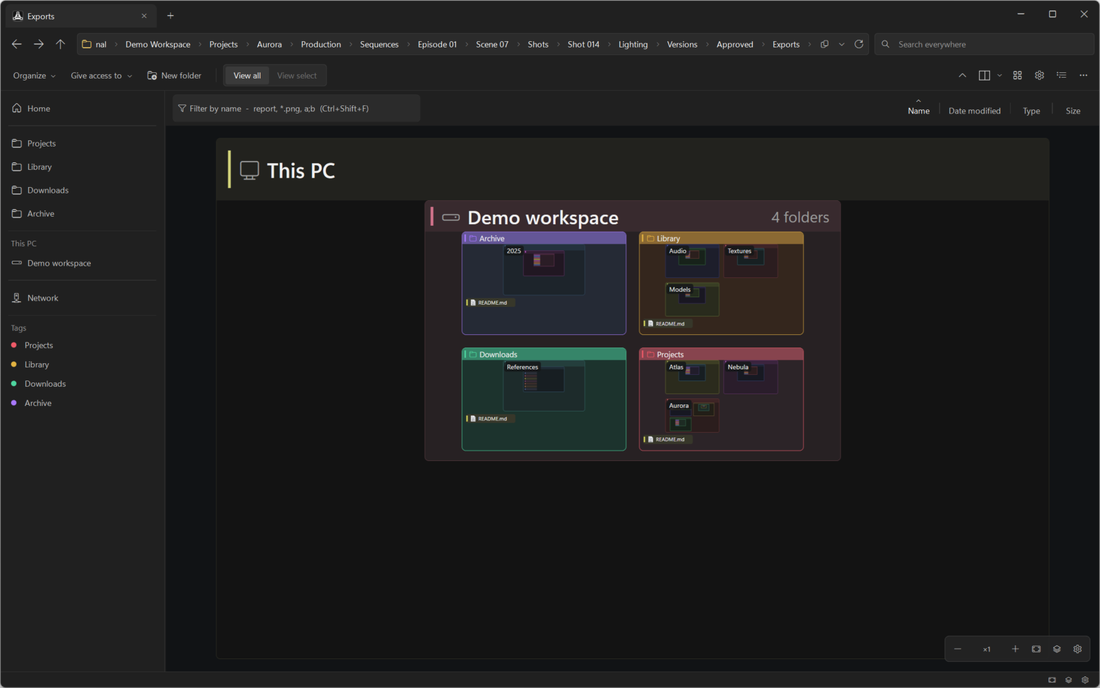
Task: Create a New folder
Action: click(174, 76)
